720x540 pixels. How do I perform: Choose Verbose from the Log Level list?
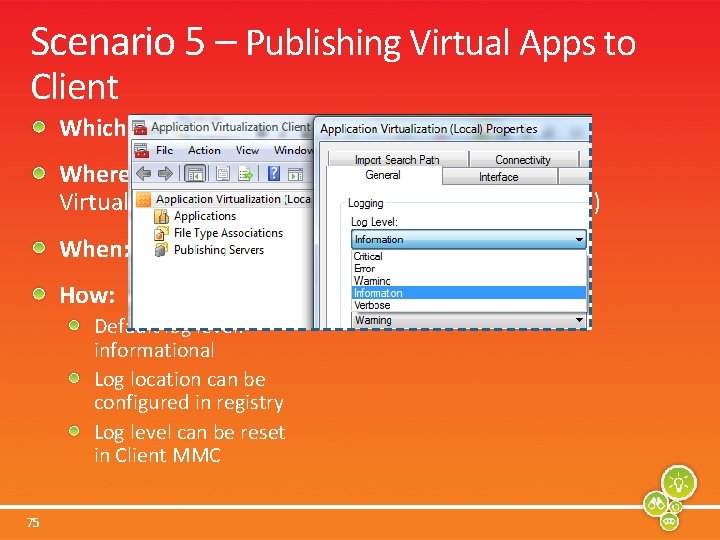coord(469,305)
